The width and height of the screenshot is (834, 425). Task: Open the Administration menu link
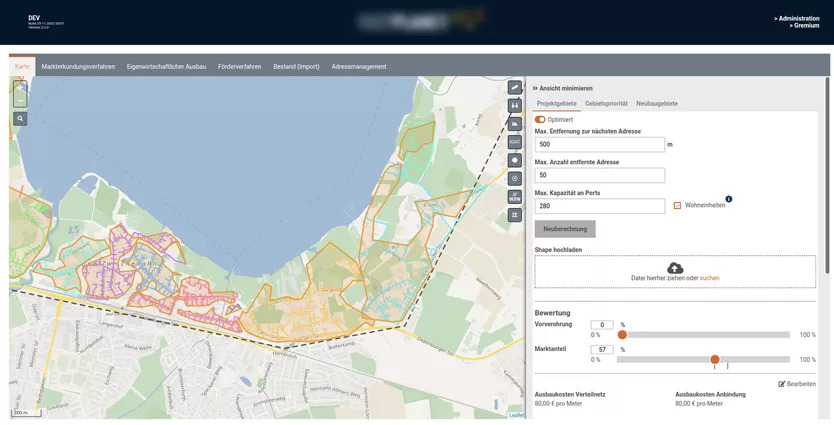click(796, 18)
